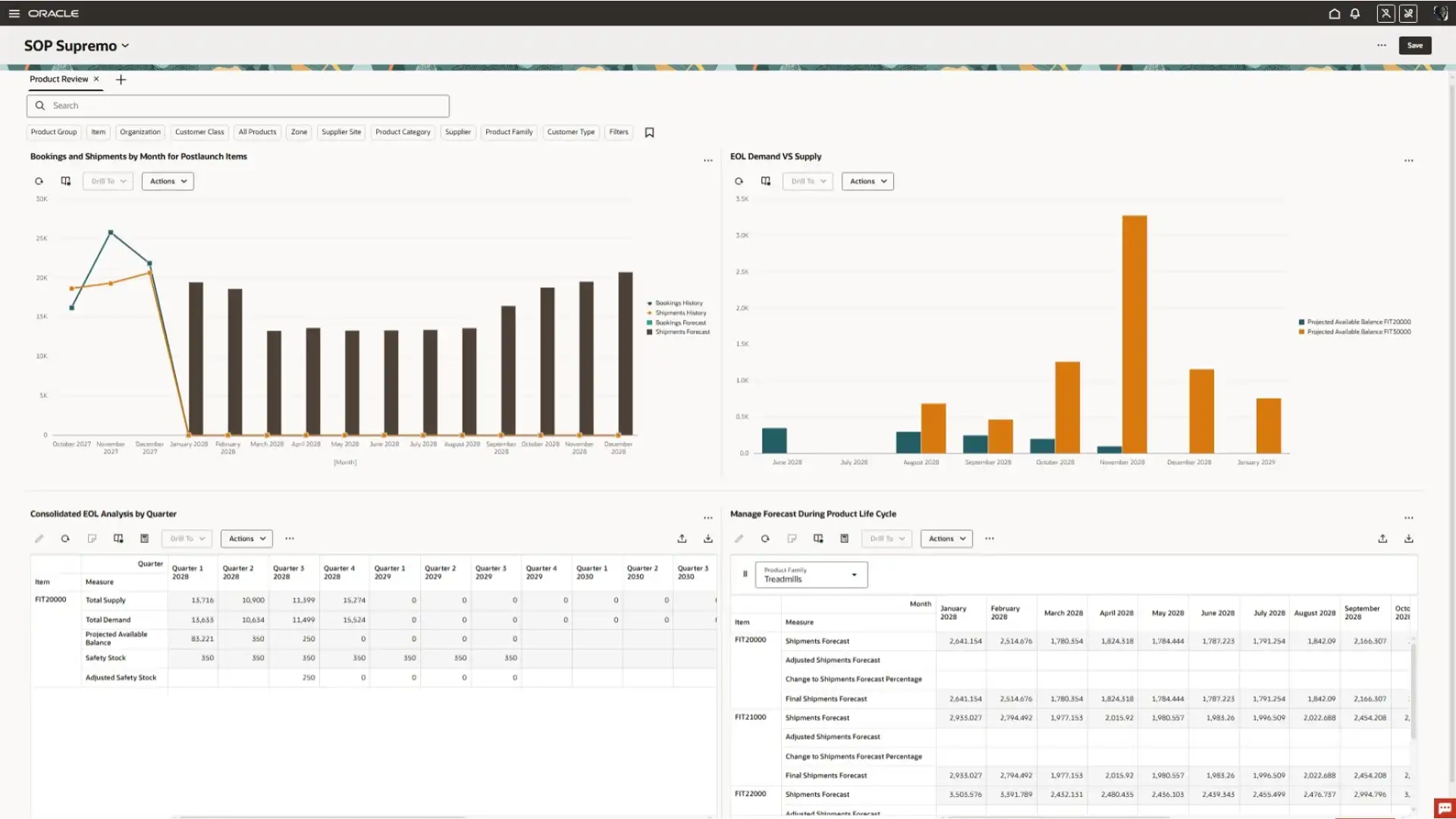Add a new tab with plus icon
Image resolution: width=1456 pixels, height=819 pixels.
121,80
